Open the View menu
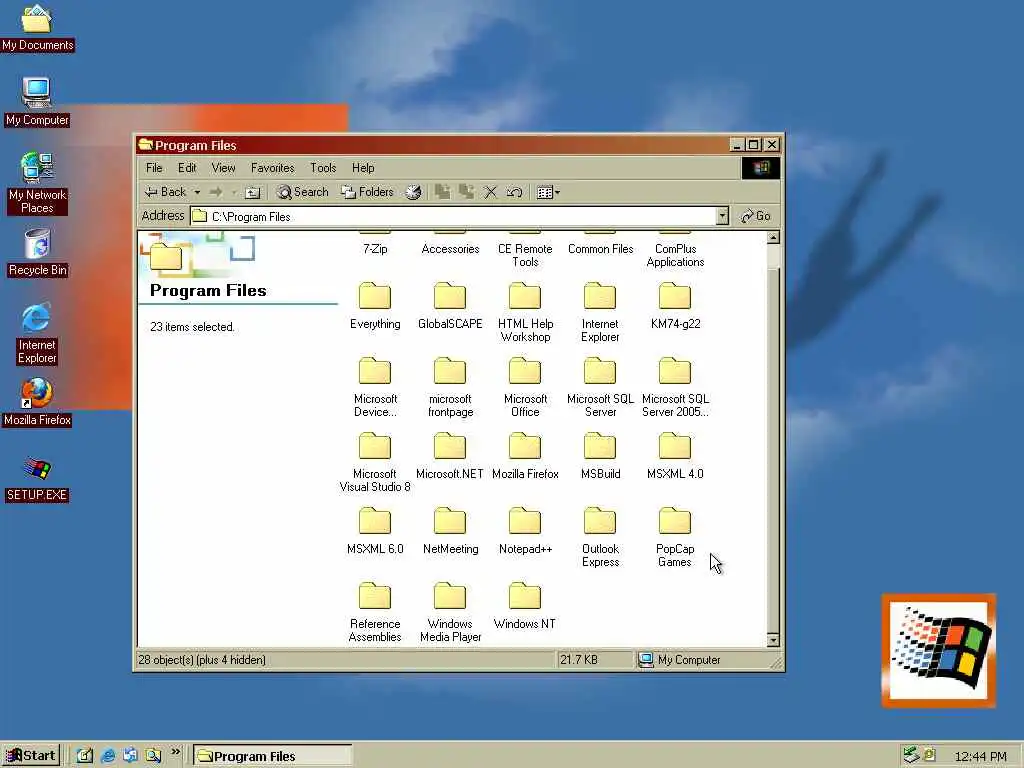Screen dimensions: 1024x768 pos(223,168)
